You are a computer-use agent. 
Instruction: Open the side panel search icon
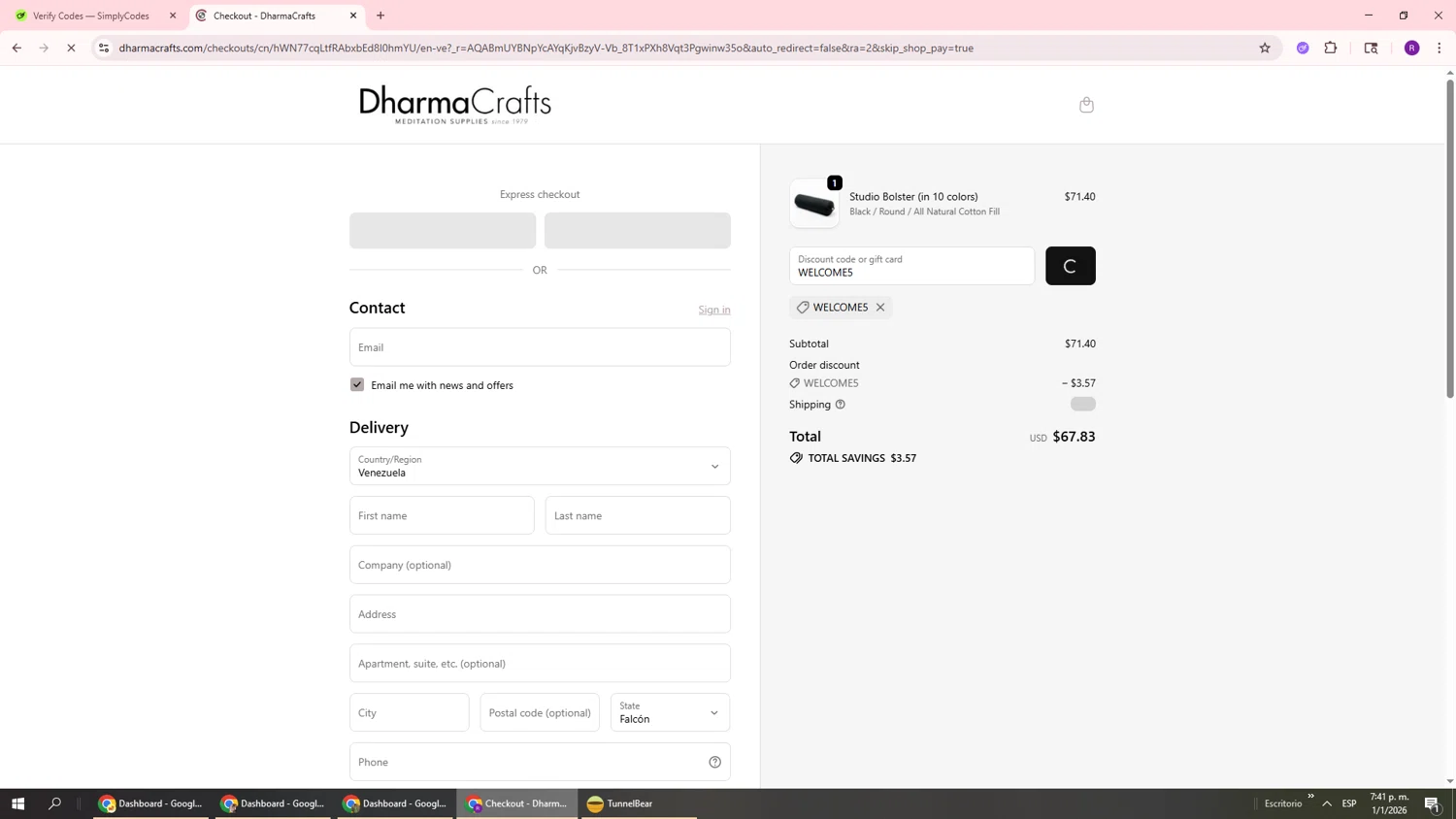point(1371,48)
